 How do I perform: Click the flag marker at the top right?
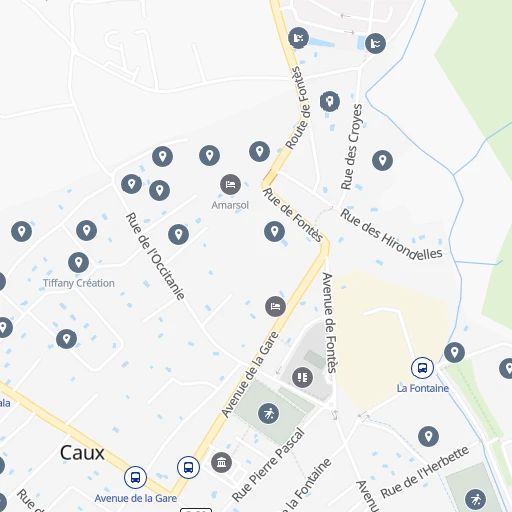point(375,43)
